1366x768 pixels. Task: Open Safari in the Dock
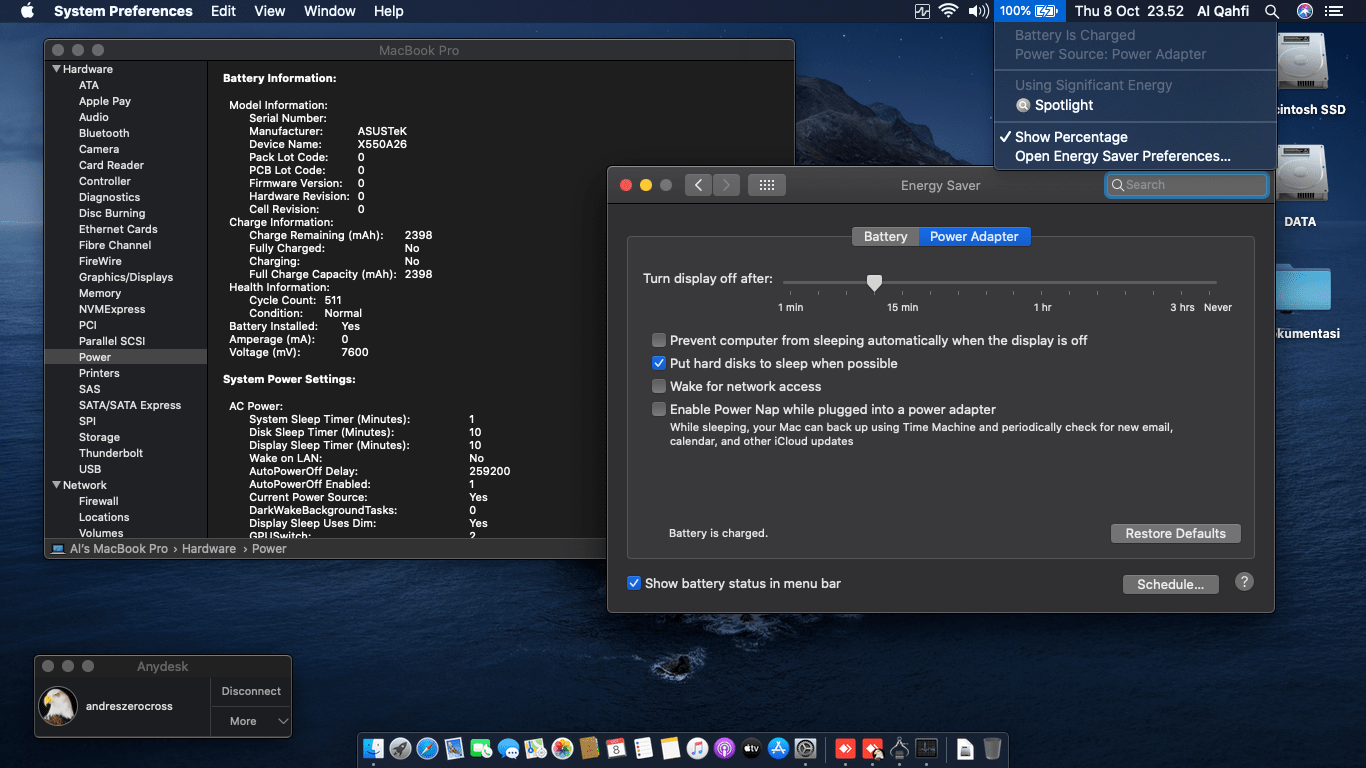point(428,748)
